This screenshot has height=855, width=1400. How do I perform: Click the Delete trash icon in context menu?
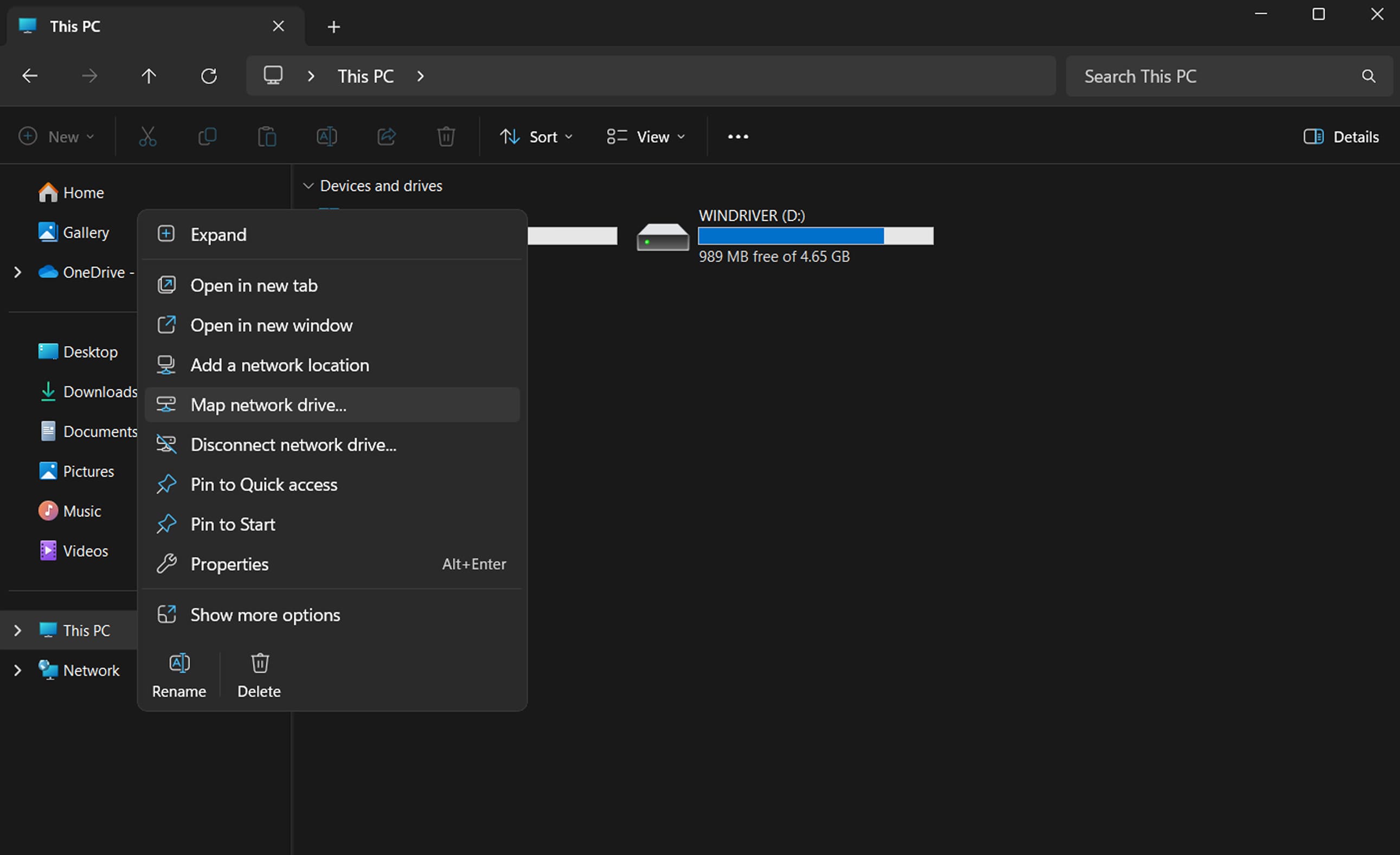pos(260,663)
